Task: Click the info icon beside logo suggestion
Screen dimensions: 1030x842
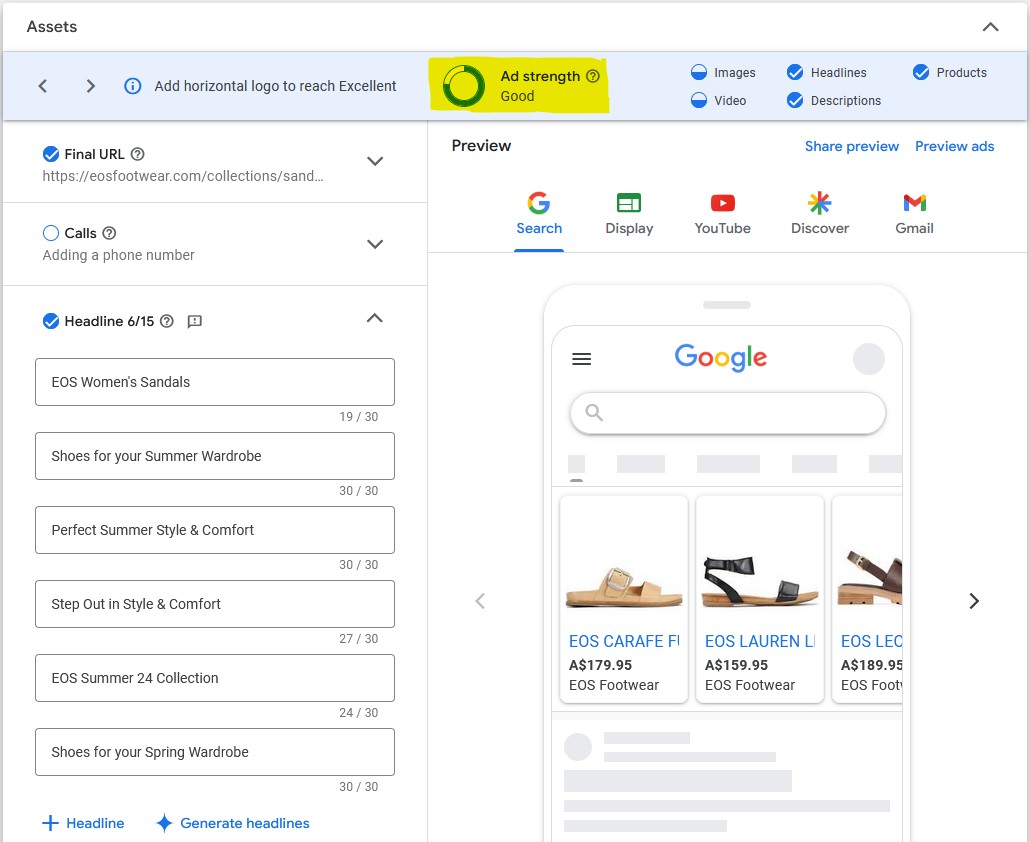Action: tap(133, 86)
